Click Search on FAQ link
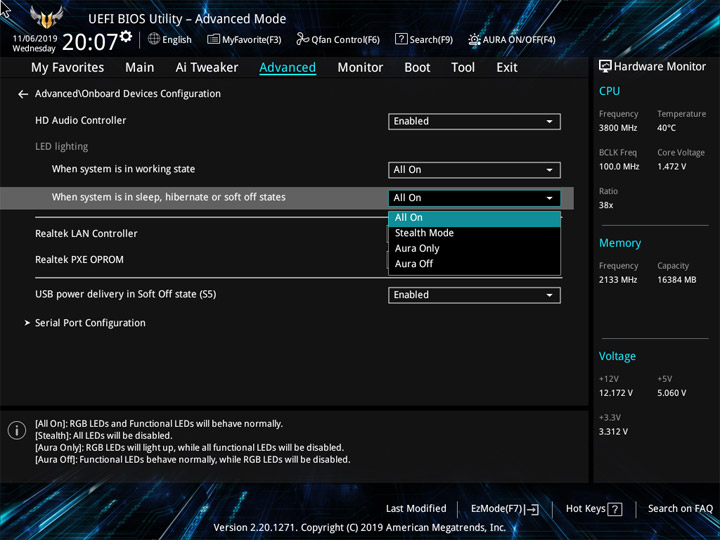 (x=680, y=508)
